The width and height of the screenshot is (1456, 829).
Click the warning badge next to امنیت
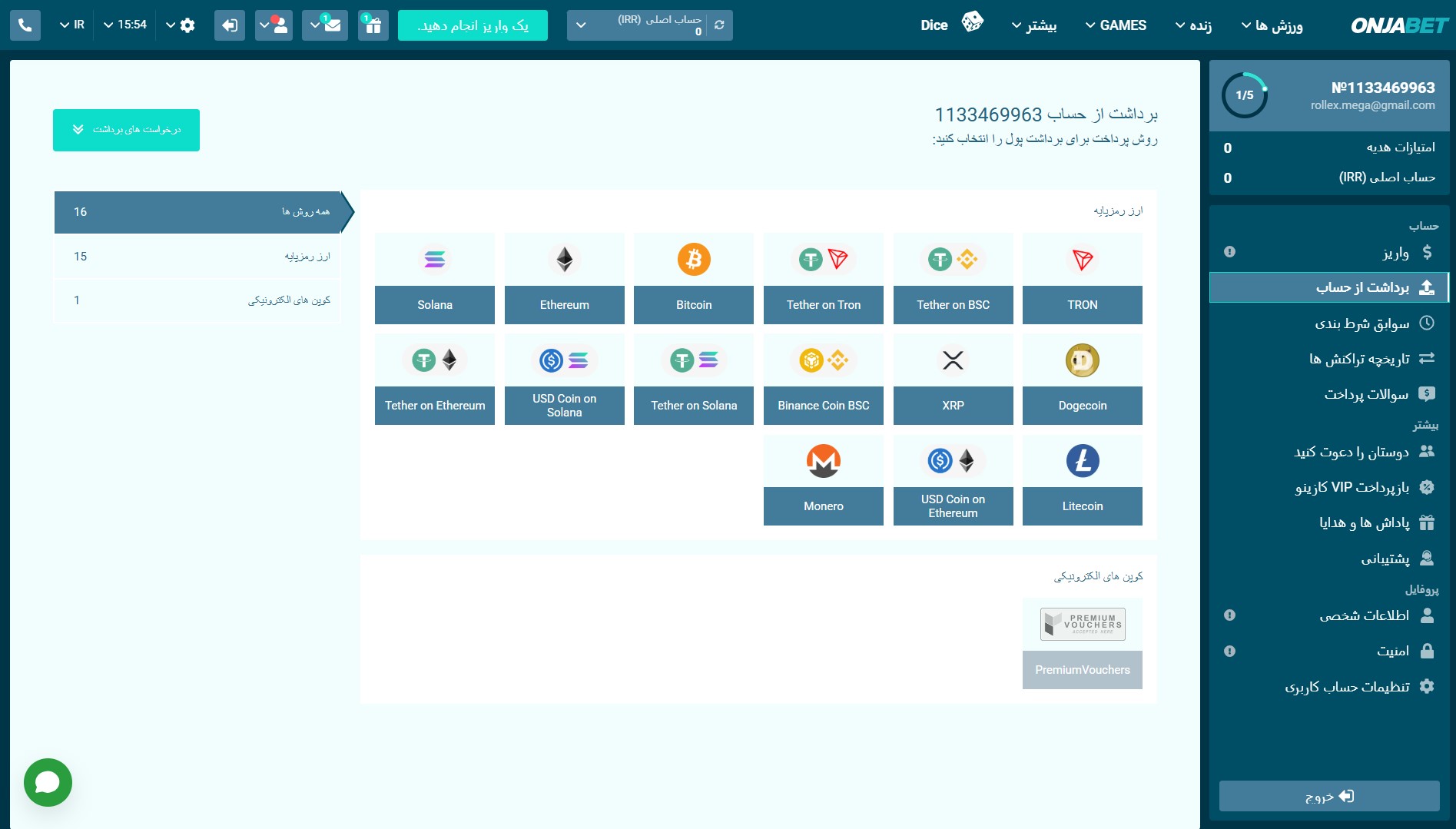point(1229,652)
